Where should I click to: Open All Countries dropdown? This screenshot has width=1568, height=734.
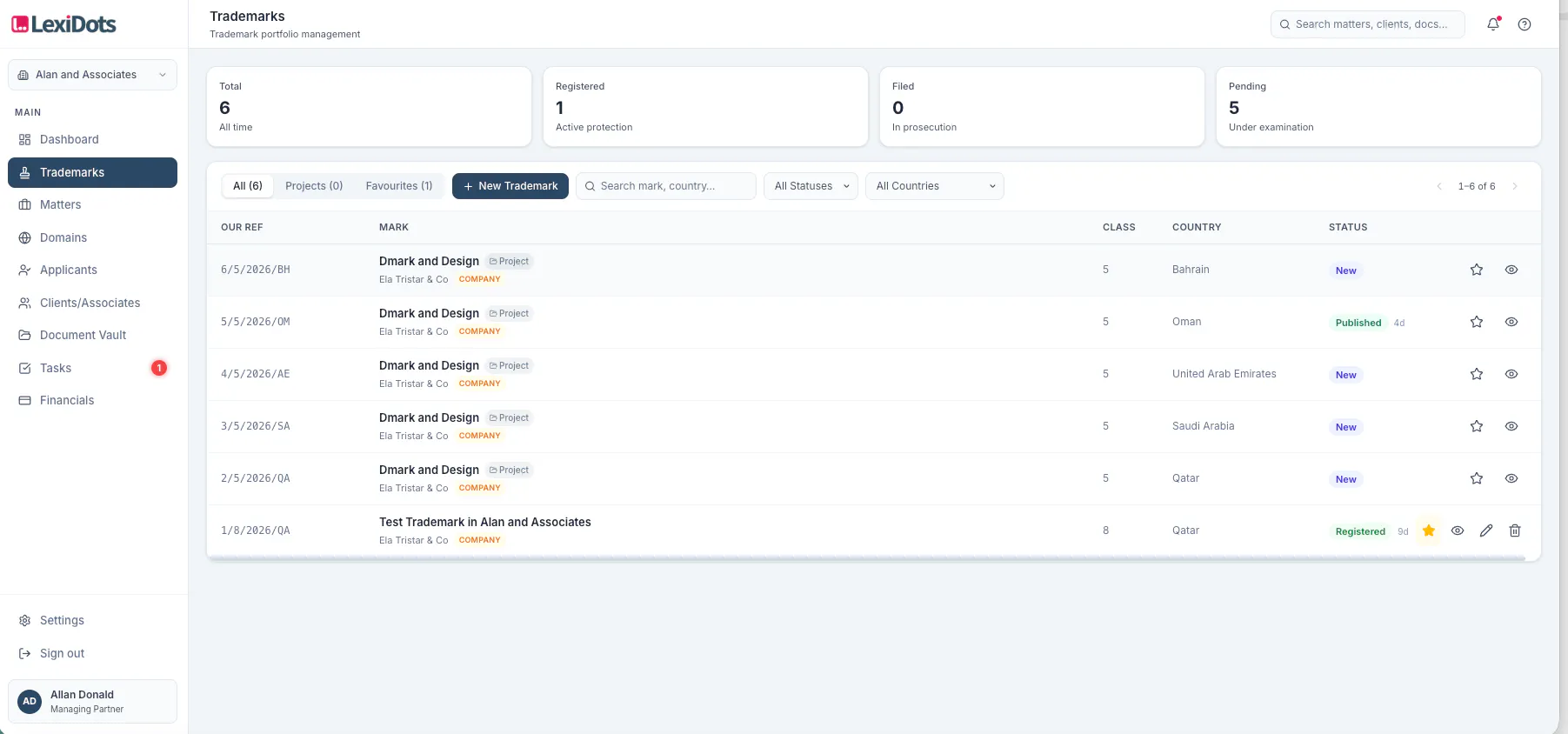coord(935,186)
